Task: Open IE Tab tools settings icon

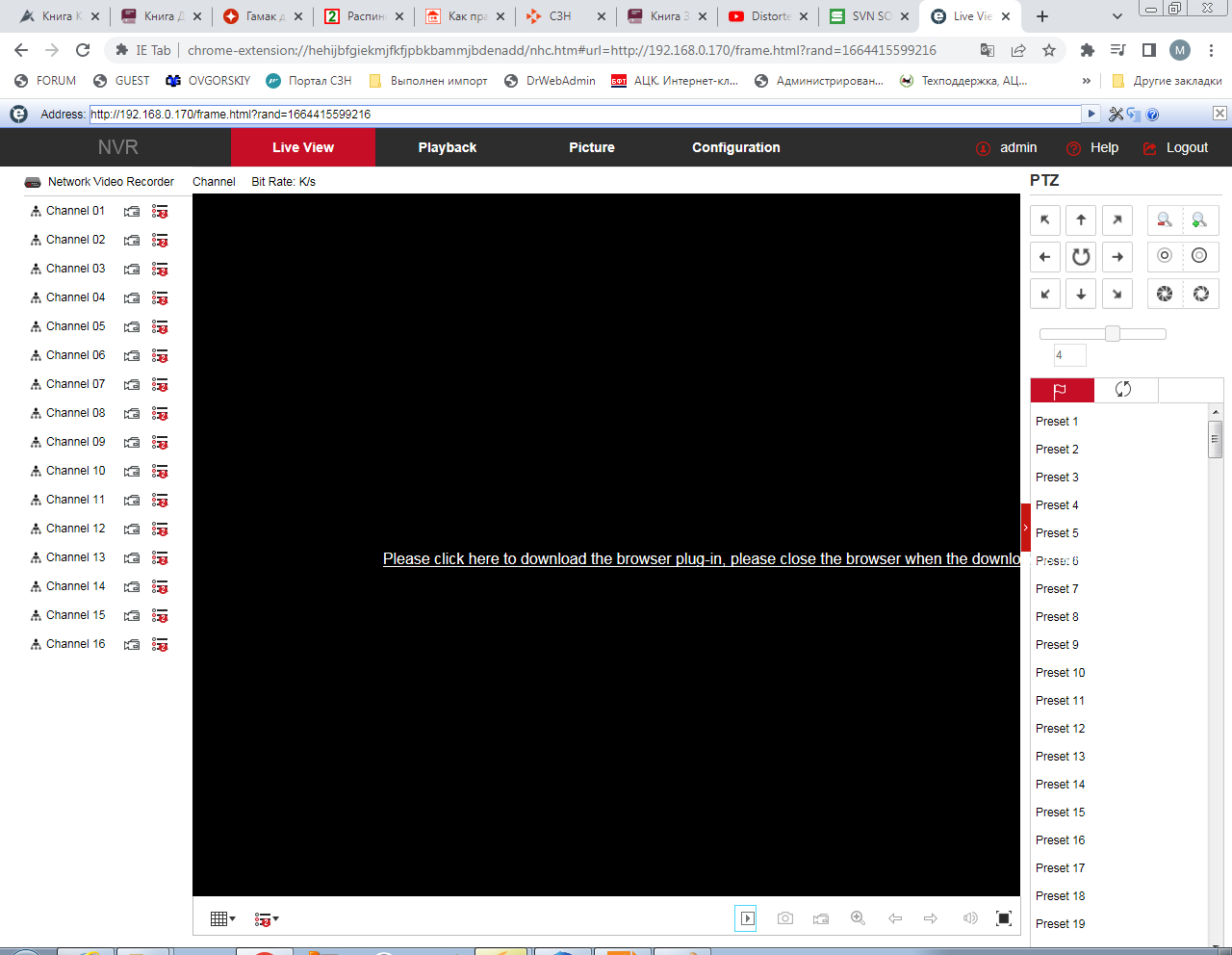Action: pos(1116,114)
